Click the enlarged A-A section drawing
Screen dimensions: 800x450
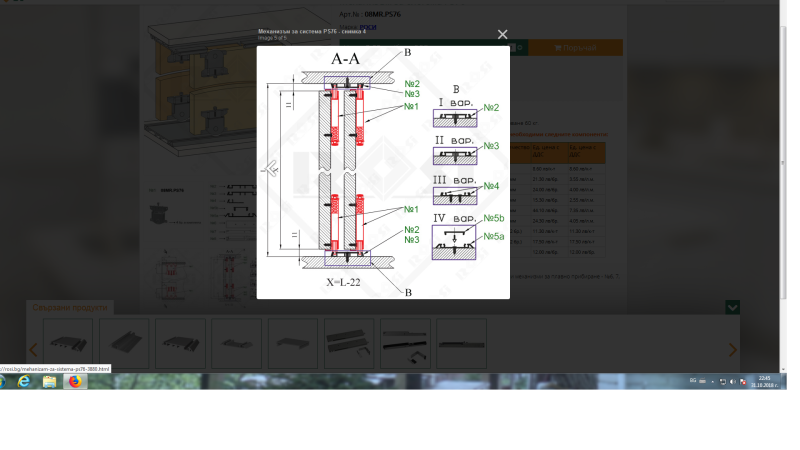(383, 172)
